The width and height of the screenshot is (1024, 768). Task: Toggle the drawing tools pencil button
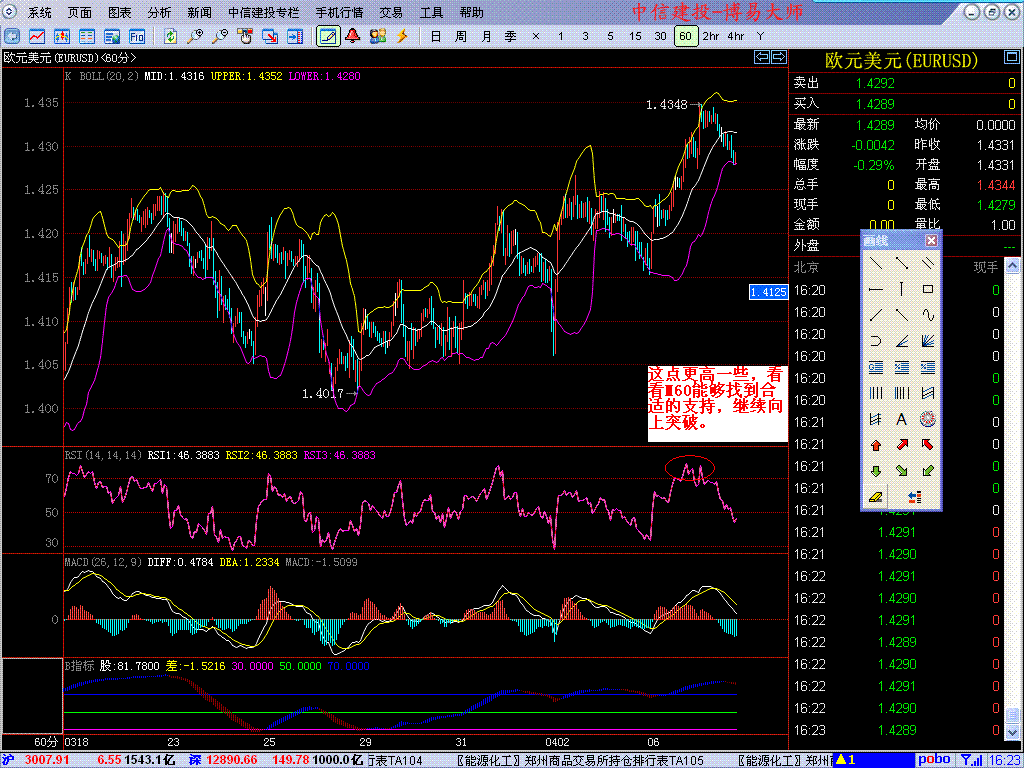(x=326, y=36)
